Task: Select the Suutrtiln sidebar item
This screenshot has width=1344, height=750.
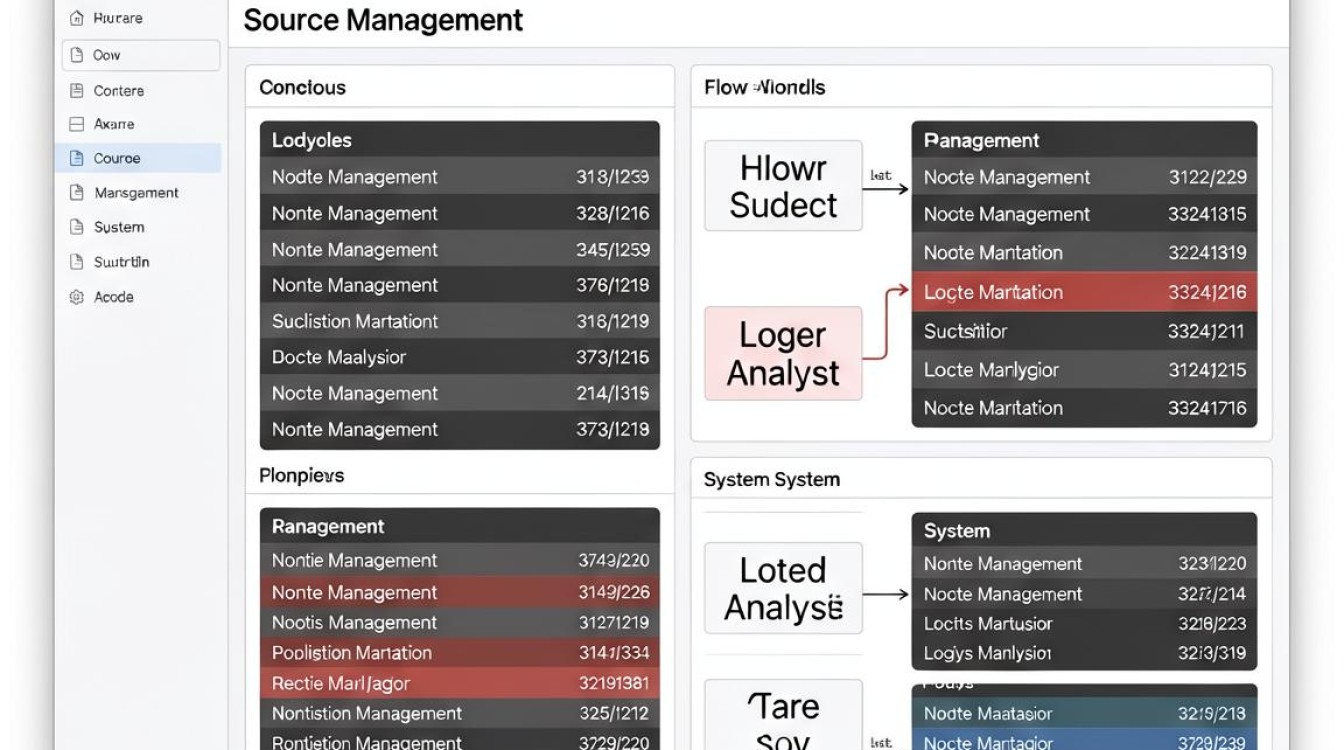Action: point(138,262)
